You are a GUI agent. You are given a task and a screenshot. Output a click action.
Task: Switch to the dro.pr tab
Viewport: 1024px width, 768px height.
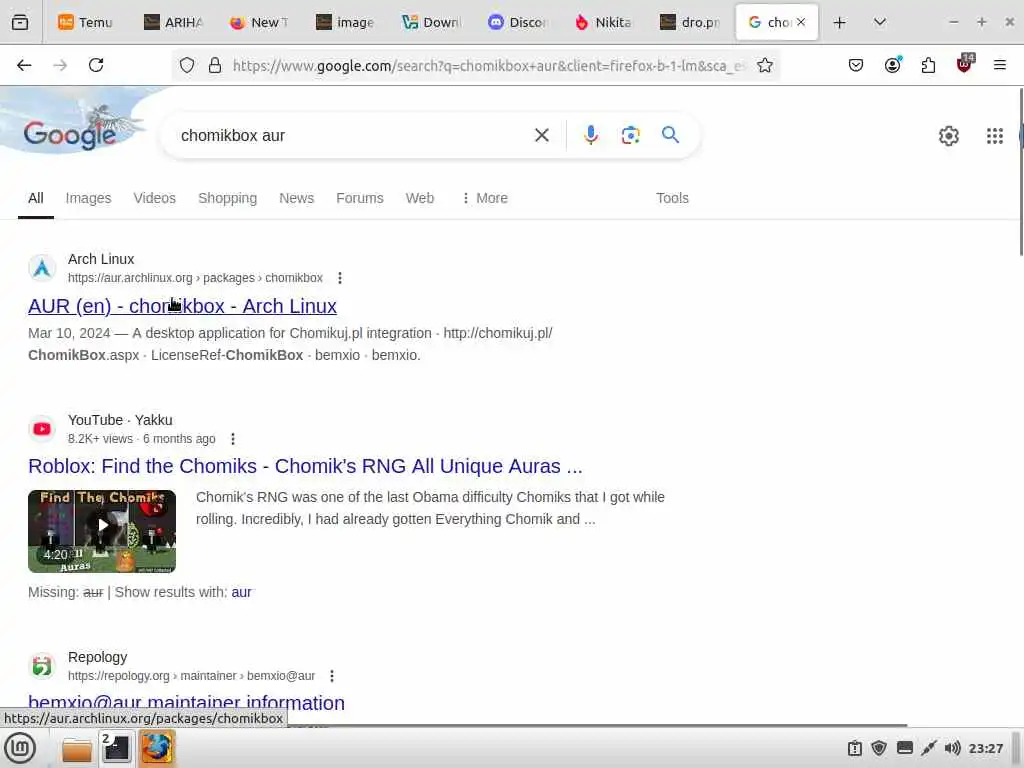coord(690,22)
